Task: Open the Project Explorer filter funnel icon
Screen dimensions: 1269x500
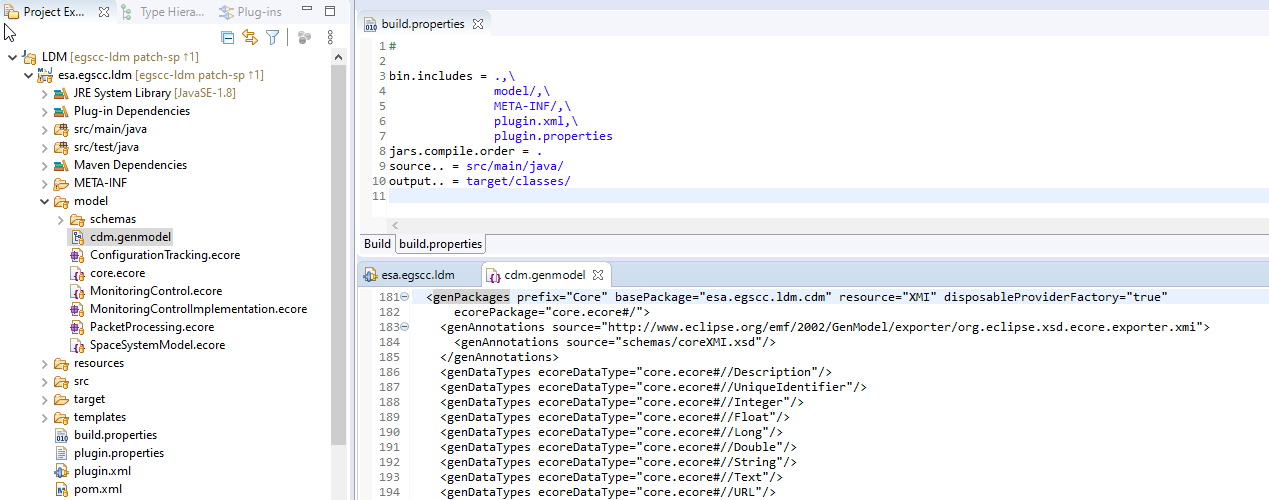Action: pyautogui.click(x=272, y=38)
